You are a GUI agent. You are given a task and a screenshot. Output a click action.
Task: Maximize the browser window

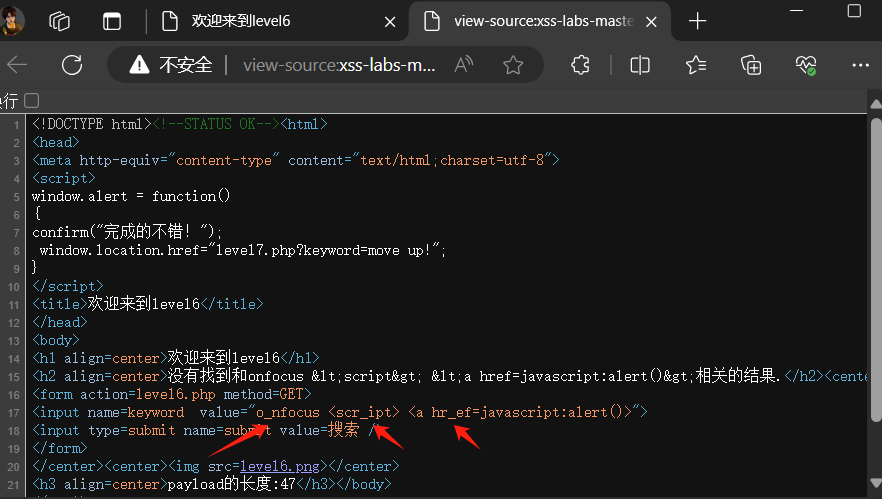854,11
